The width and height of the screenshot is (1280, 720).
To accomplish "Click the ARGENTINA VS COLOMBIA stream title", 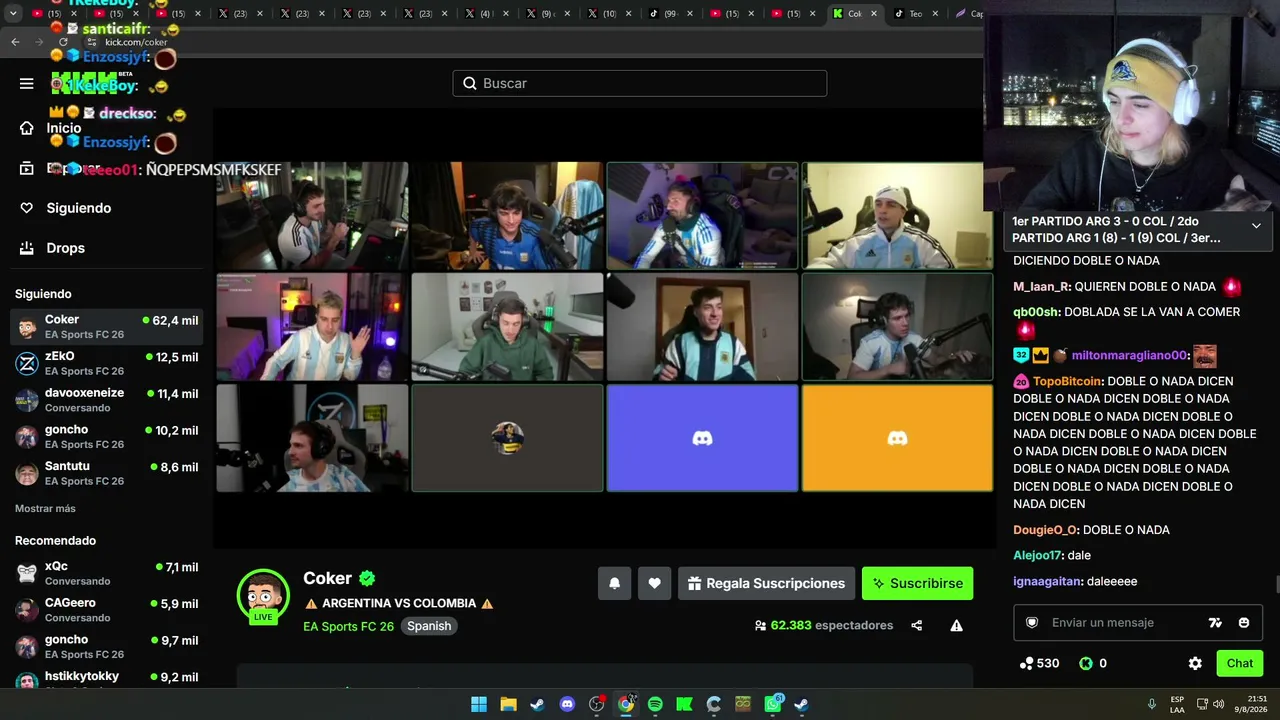I will tap(399, 603).
